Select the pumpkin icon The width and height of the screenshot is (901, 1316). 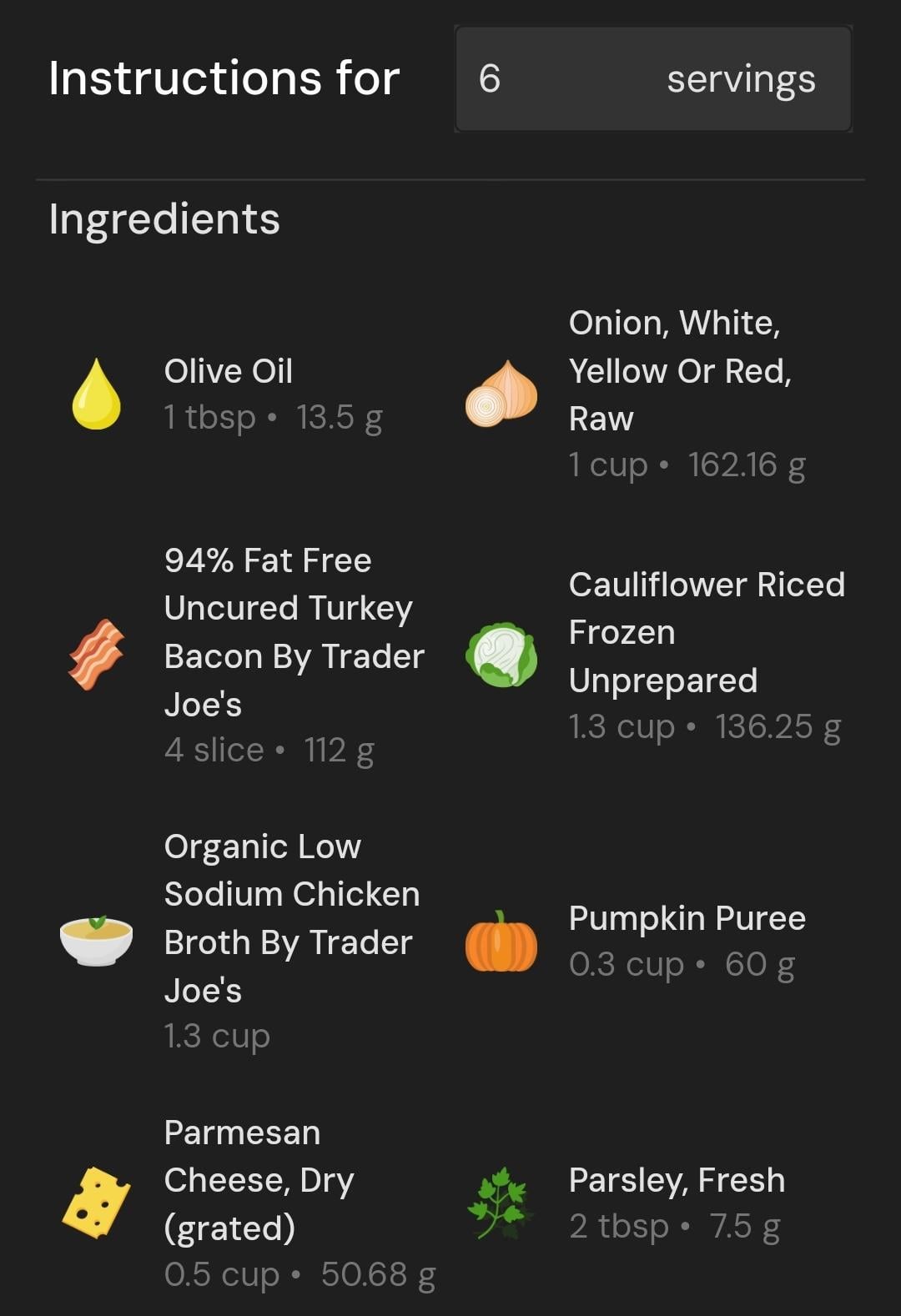point(501,942)
